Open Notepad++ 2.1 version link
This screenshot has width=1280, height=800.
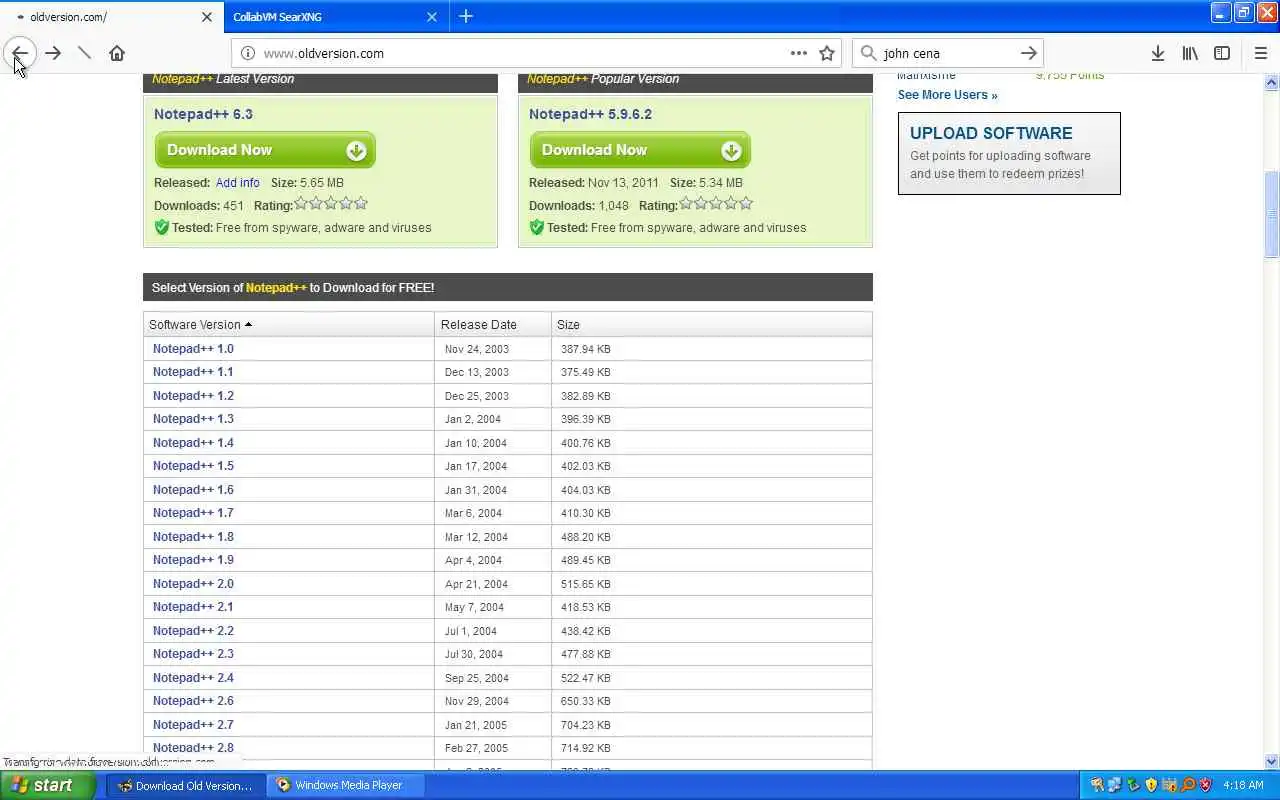click(193, 607)
